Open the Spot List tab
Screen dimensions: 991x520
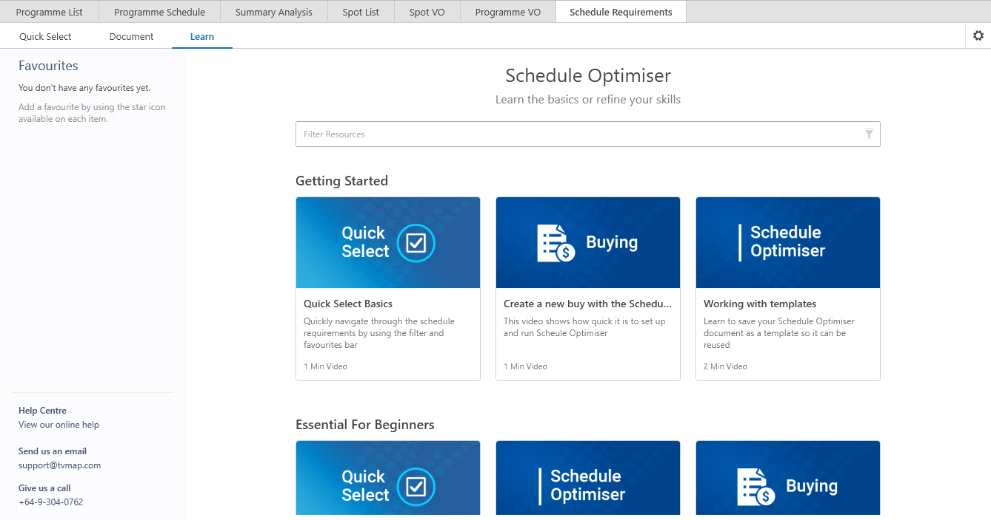coord(361,12)
